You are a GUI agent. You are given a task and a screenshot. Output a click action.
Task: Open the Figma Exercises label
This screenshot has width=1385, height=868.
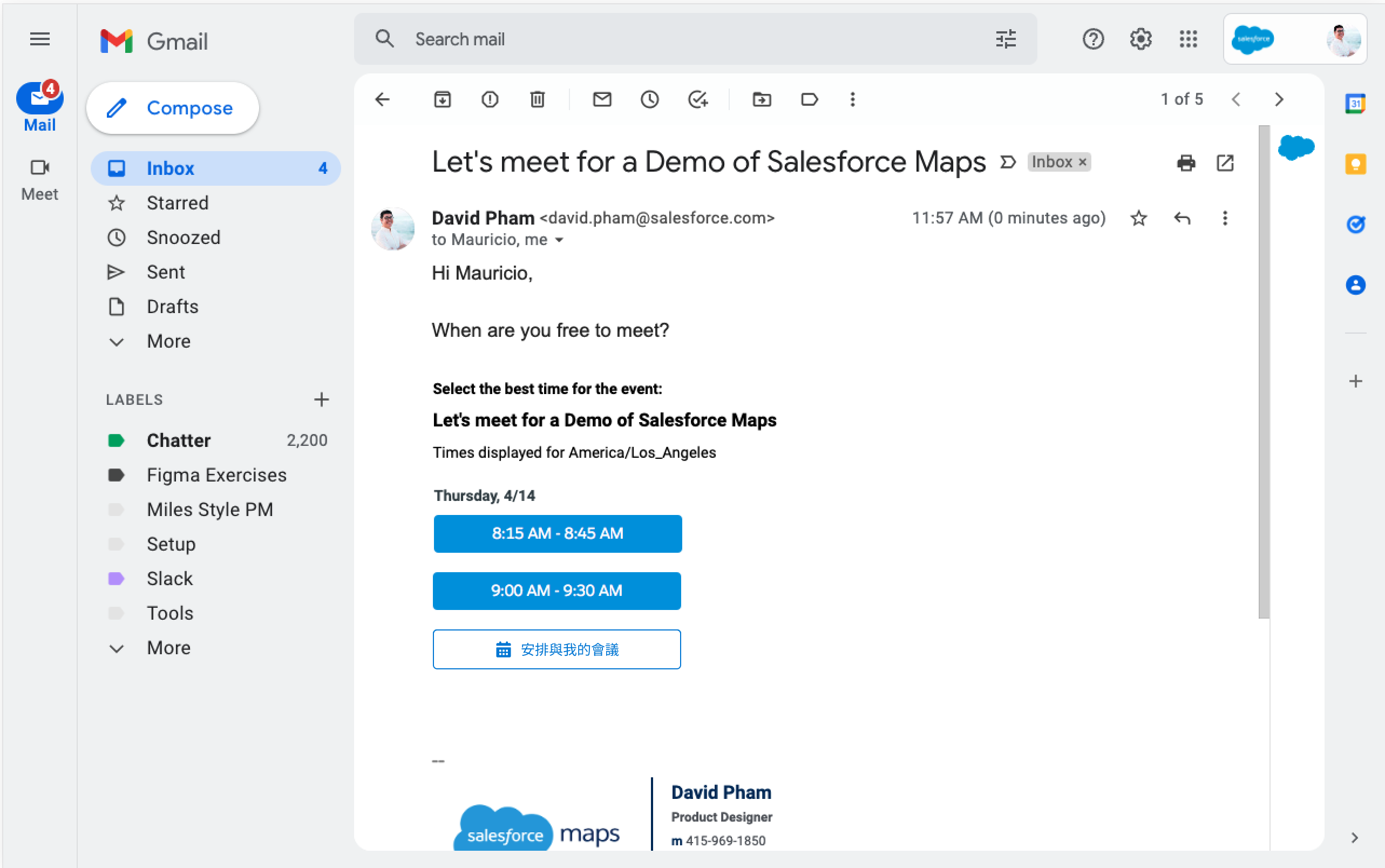(216, 475)
